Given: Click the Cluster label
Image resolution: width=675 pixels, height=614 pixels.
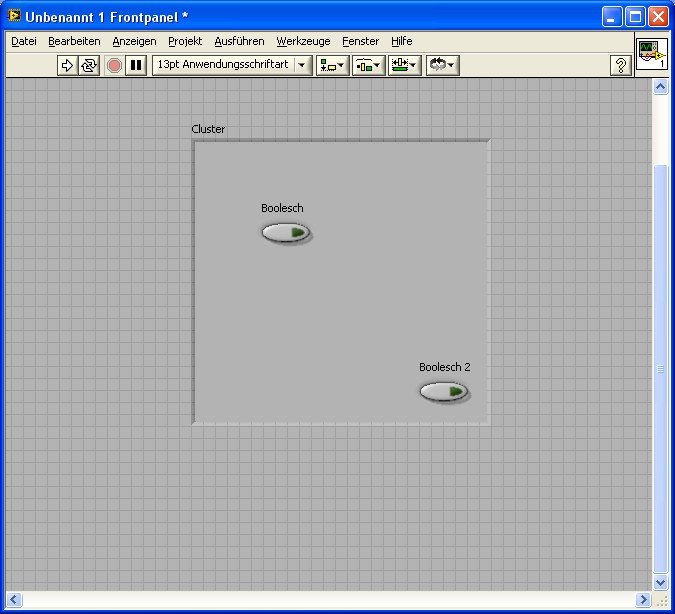Looking at the screenshot, I should click(208, 129).
